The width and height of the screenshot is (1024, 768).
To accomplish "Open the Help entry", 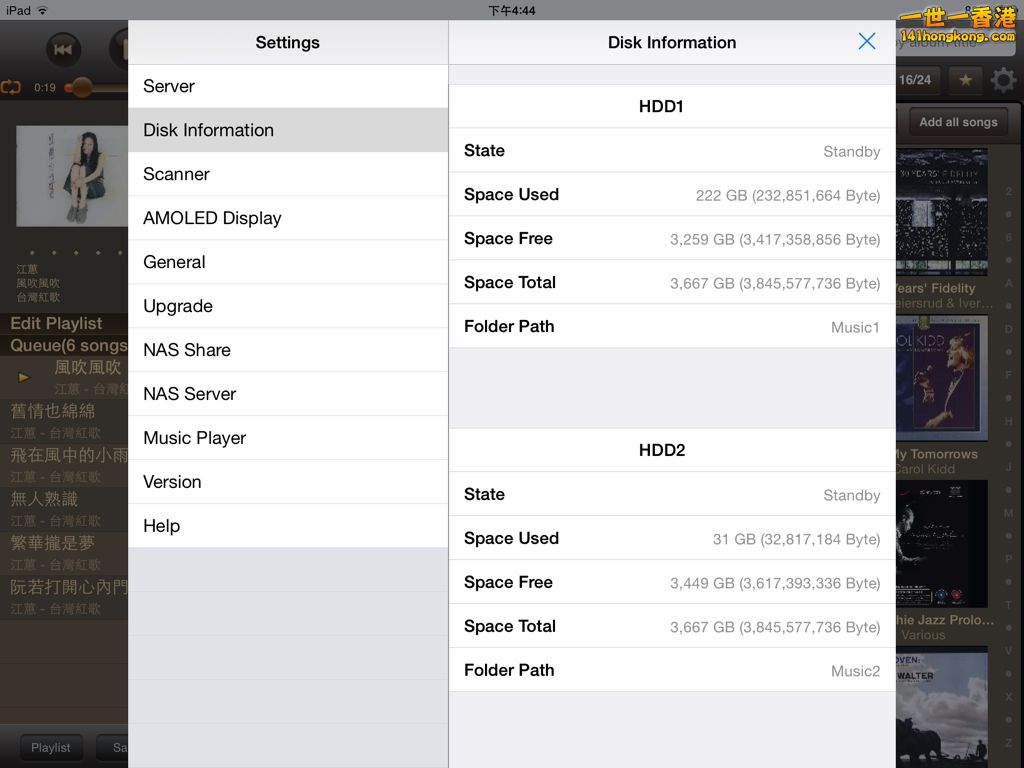I will click(x=288, y=526).
